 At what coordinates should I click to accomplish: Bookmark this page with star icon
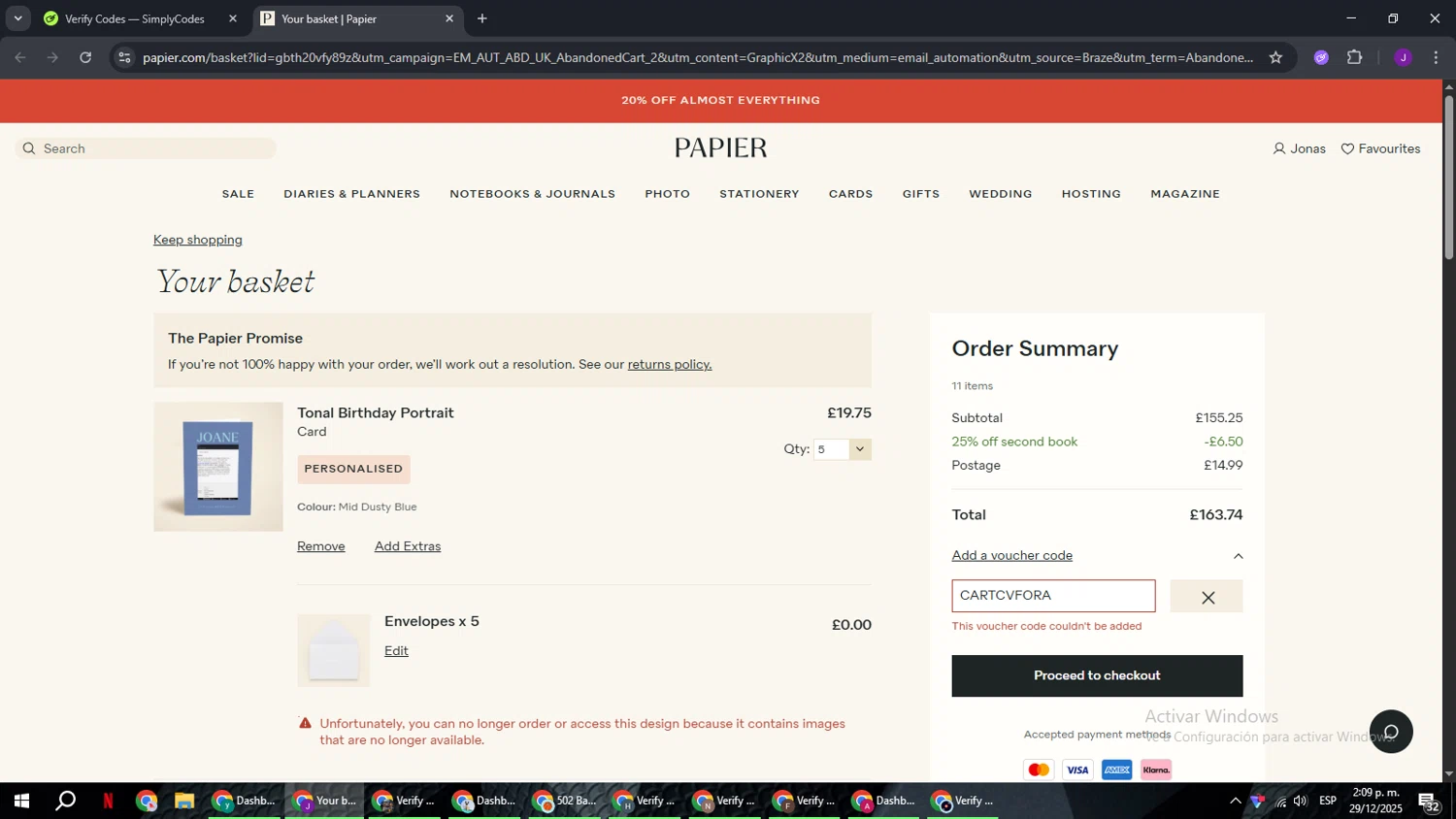pos(1275,58)
